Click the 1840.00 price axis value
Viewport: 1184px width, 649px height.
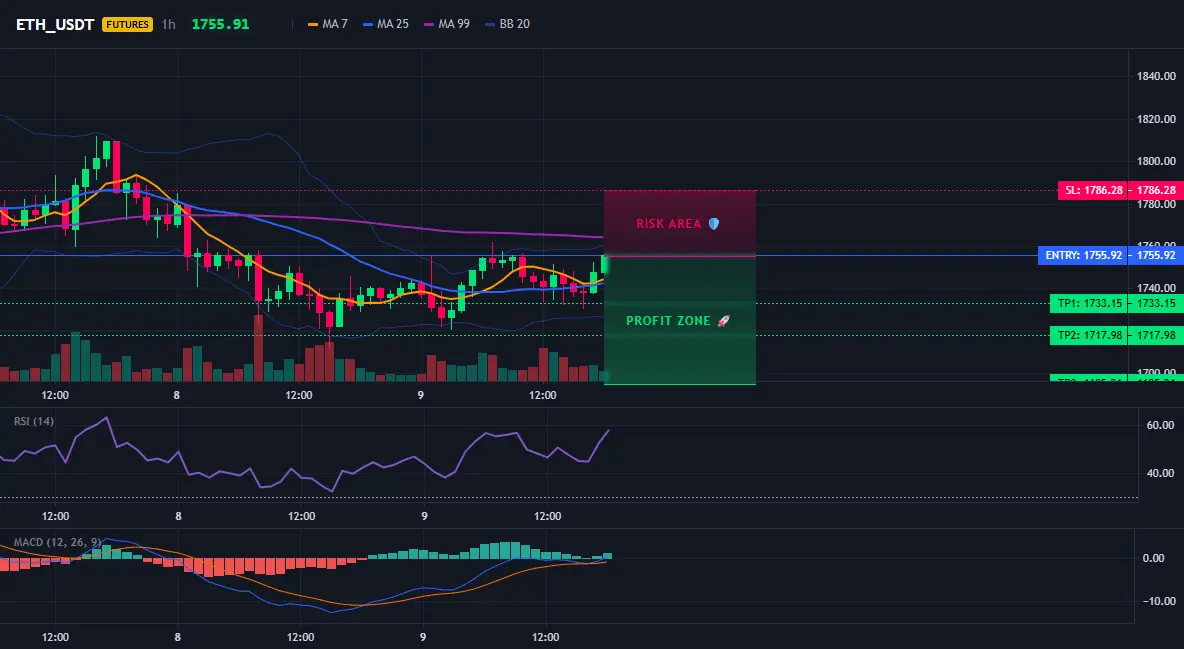point(1156,76)
